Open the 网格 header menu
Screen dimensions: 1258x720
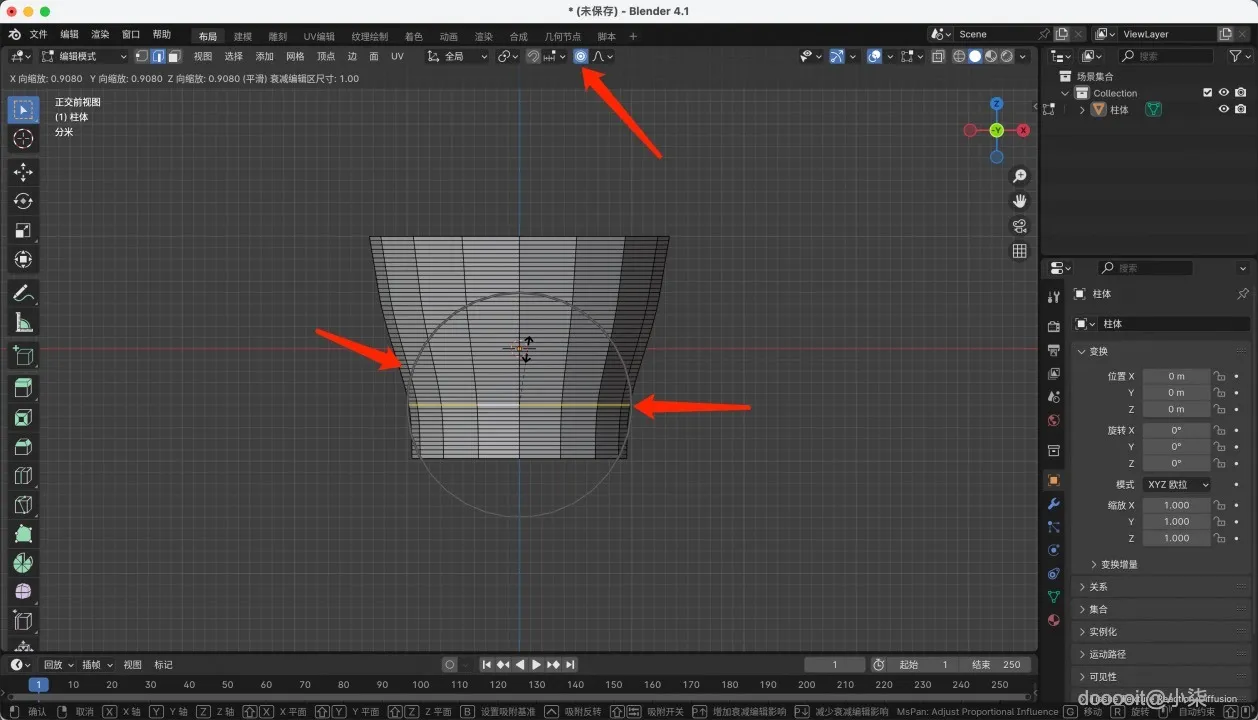pyautogui.click(x=295, y=56)
